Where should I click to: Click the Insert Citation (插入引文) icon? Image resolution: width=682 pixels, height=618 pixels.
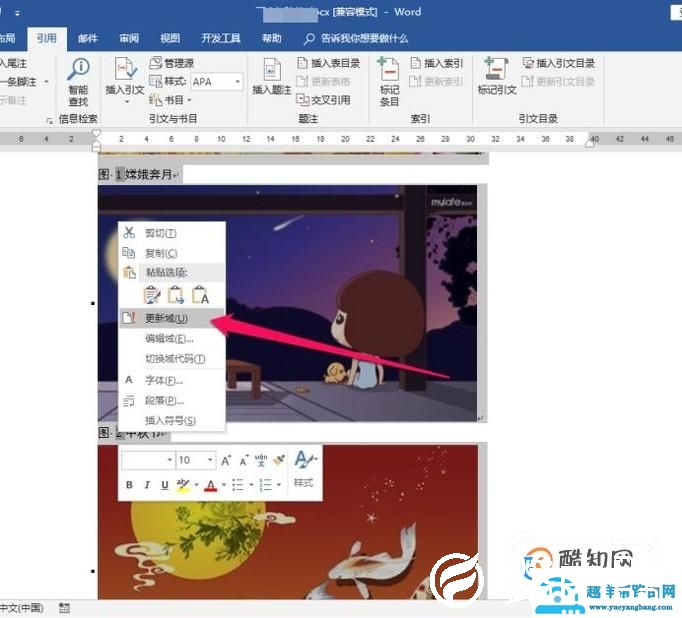[125, 69]
